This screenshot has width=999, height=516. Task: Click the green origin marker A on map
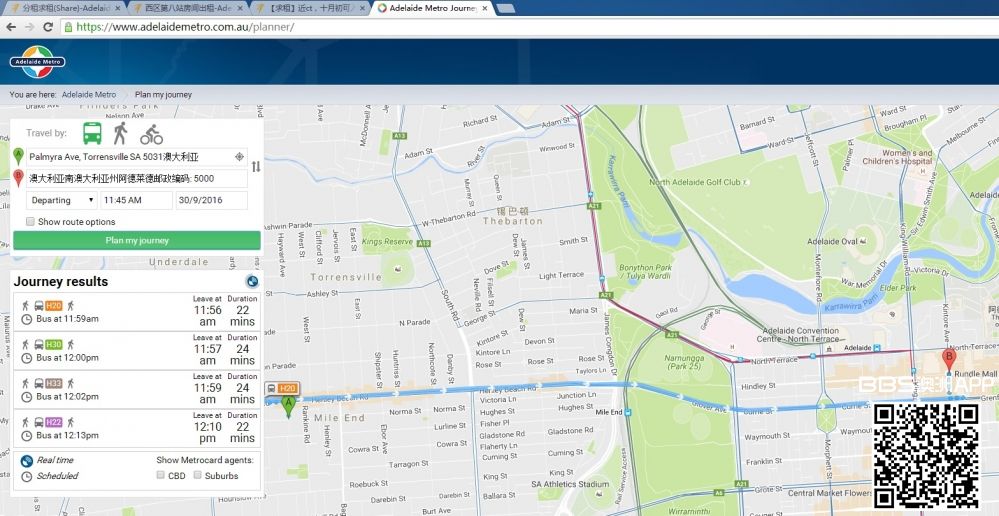tap(289, 405)
